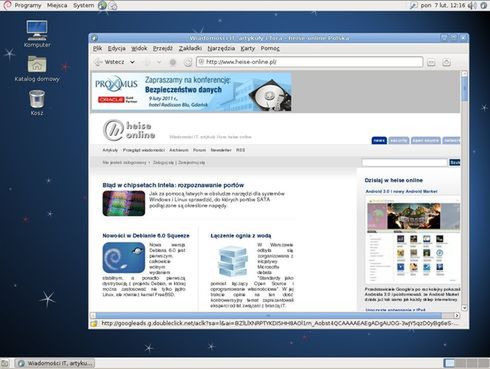Viewport: 490px width, 369px height.
Task: Click the Forum navigation link
Action: click(199, 150)
